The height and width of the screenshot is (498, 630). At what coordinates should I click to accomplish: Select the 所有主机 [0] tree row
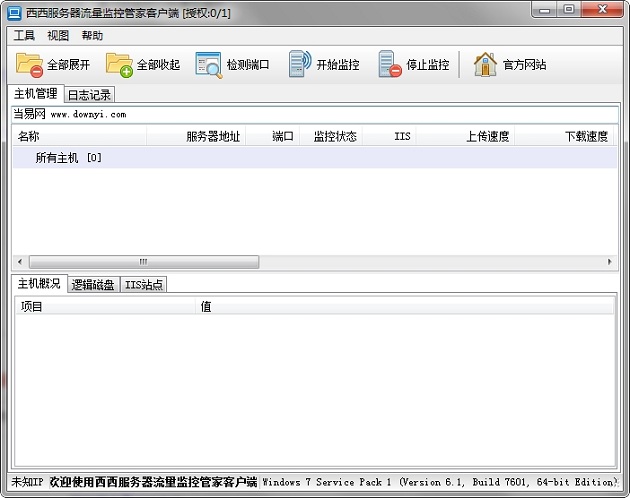point(68,158)
